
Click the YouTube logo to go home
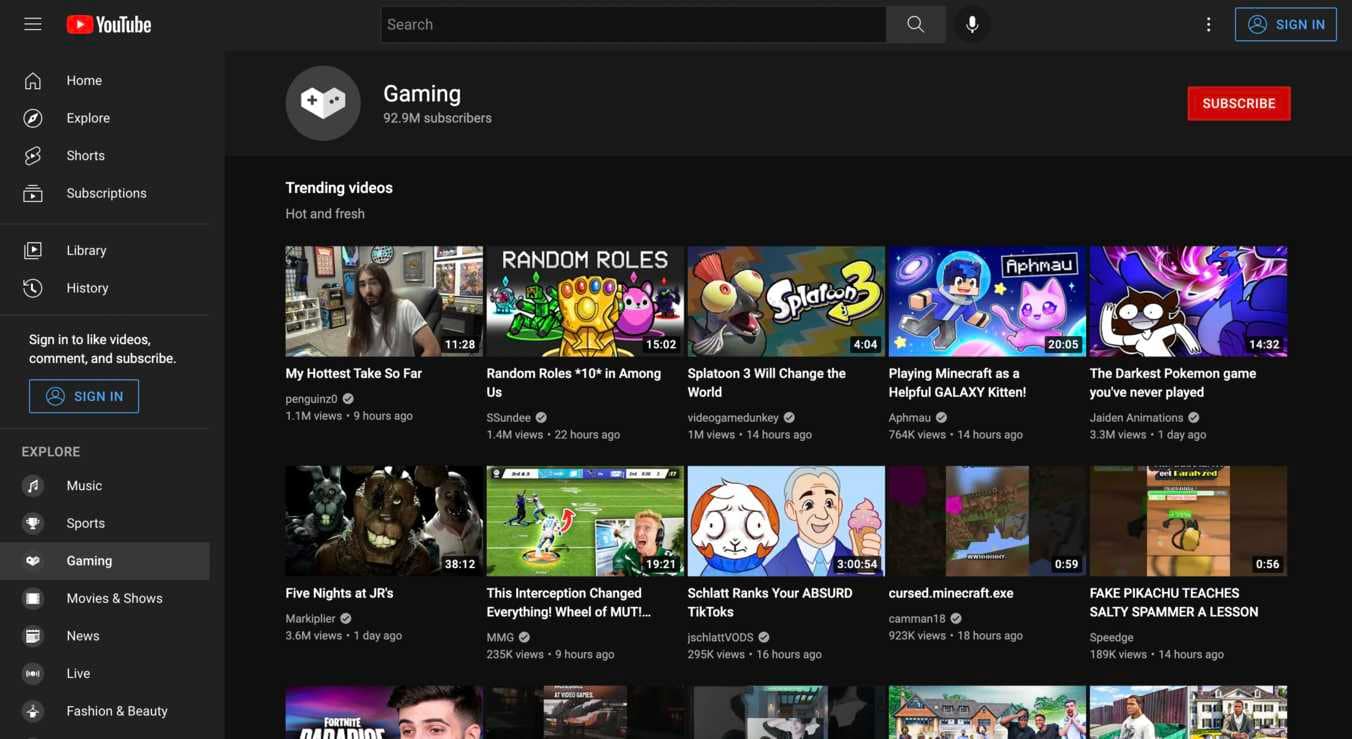[x=108, y=23]
